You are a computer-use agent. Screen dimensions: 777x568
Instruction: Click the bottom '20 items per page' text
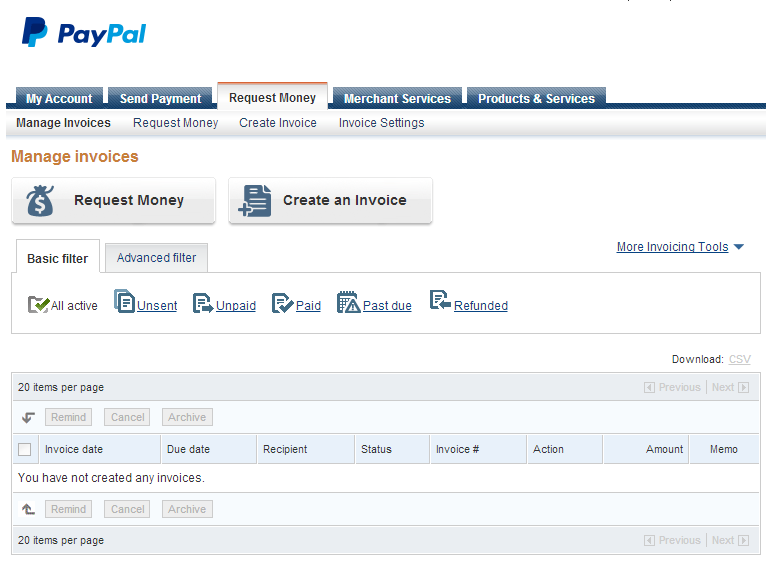pos(61,540)
